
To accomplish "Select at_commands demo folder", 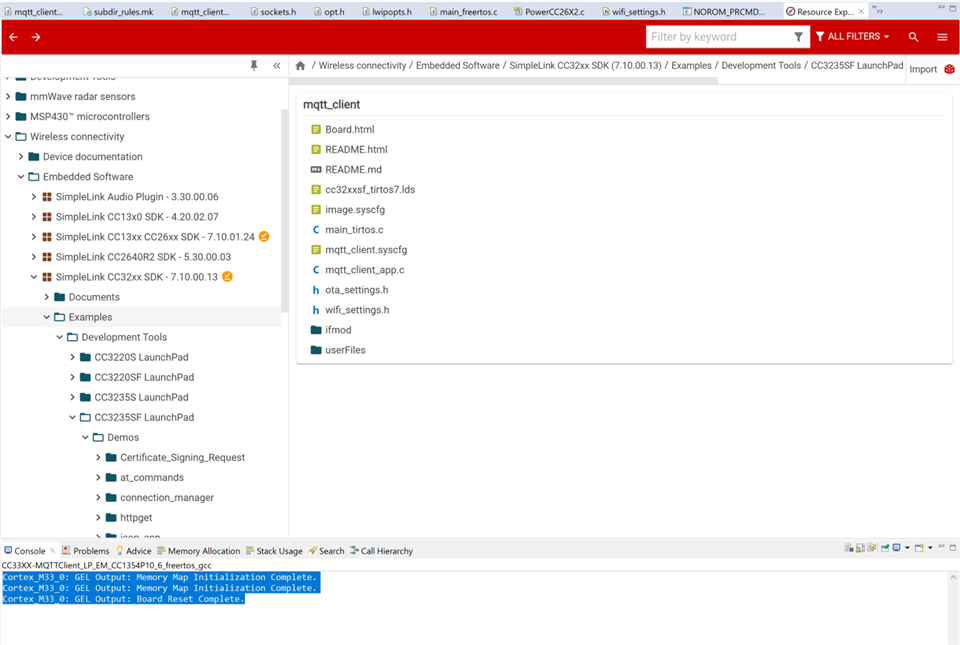I will (152, 477).
